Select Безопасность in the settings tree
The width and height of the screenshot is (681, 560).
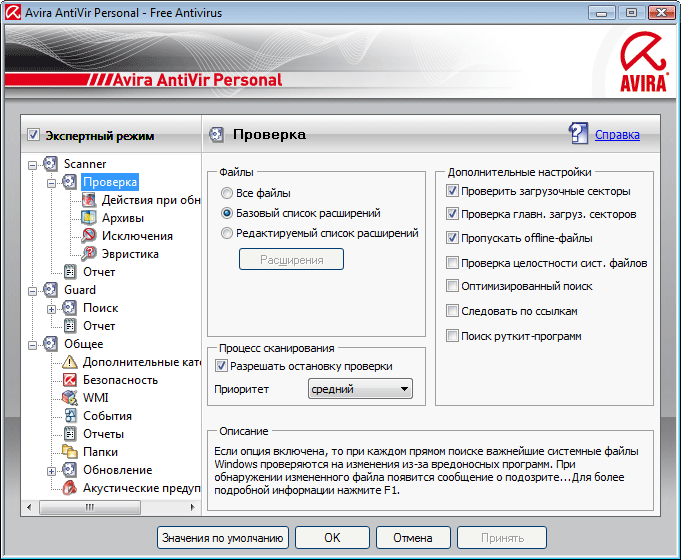120,380
